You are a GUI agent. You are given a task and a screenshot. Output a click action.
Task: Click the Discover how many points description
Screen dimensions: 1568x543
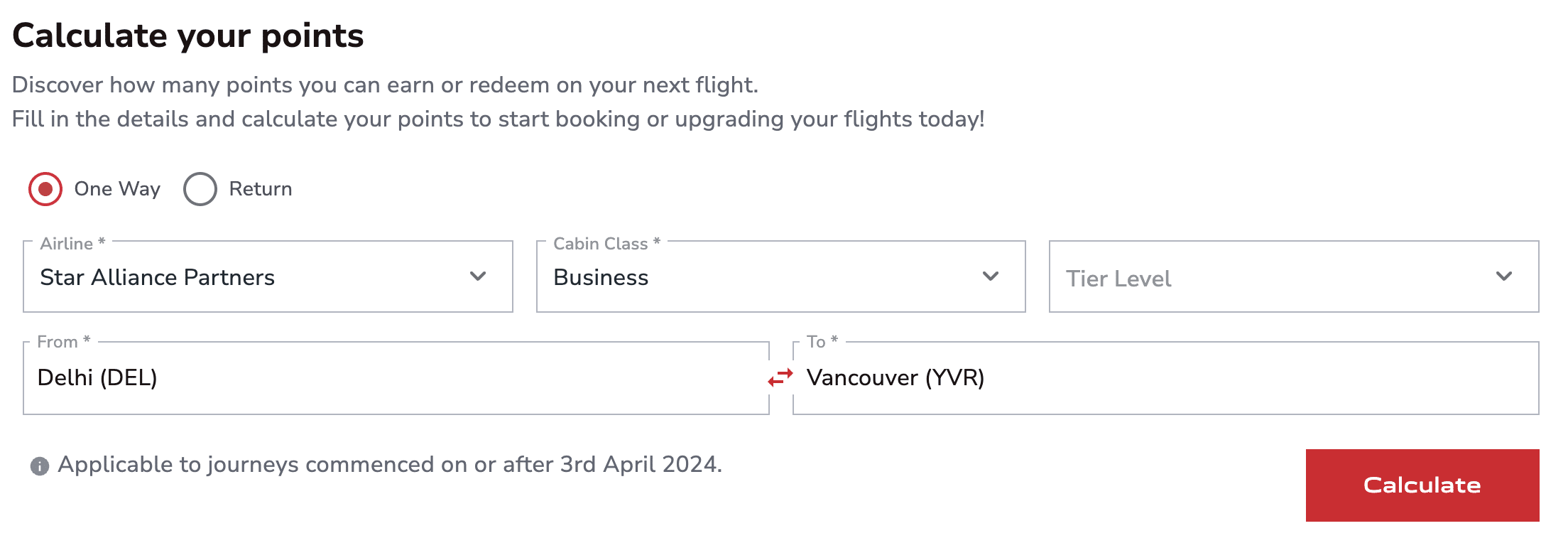pos(385,85)
